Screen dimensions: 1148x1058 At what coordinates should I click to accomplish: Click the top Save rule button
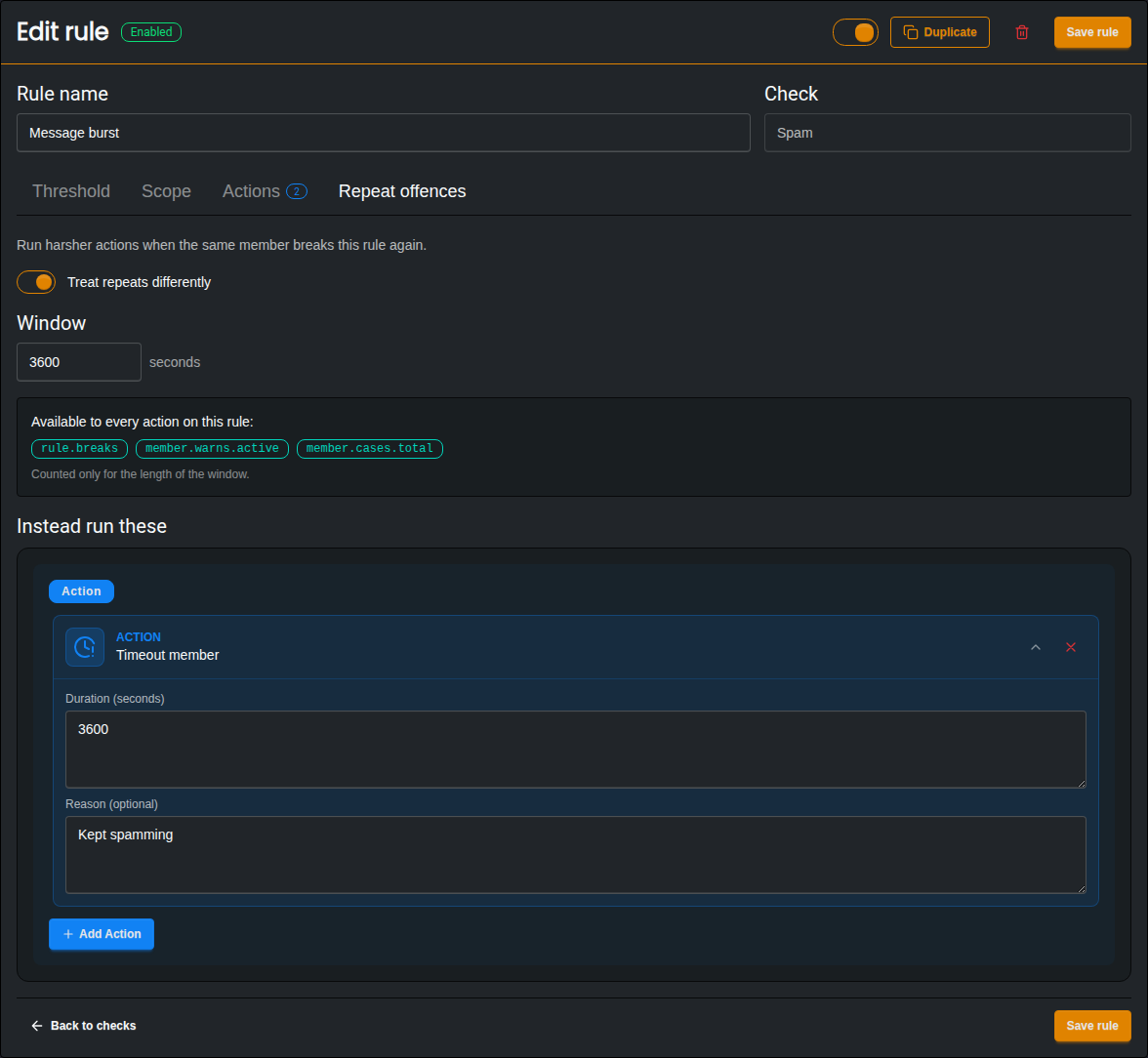pyautogui.click(x=1091, y=32)
